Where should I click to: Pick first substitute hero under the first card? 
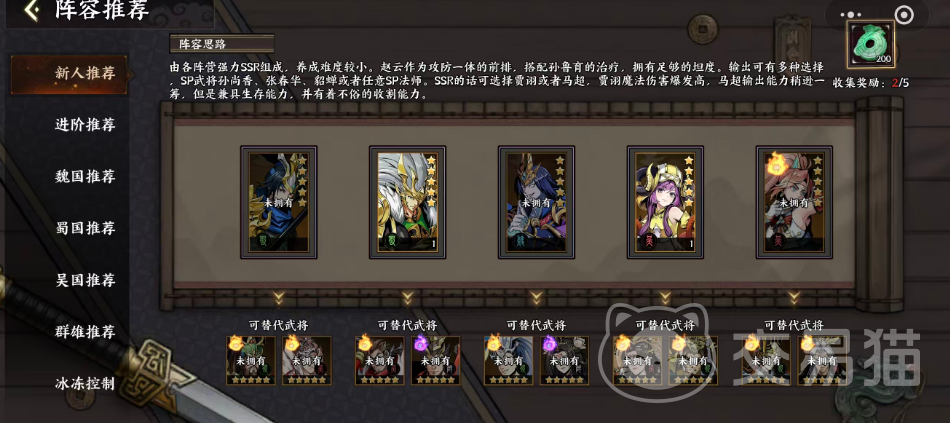click(250, 361)
